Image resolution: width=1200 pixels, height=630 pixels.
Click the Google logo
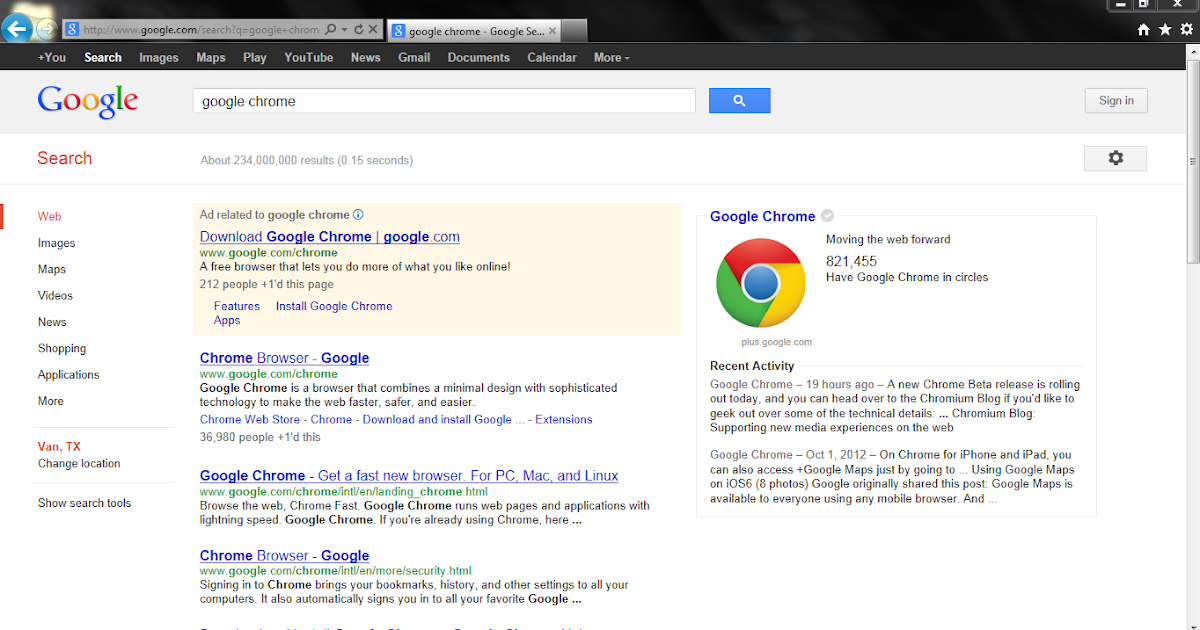click(x=88, y=102)
